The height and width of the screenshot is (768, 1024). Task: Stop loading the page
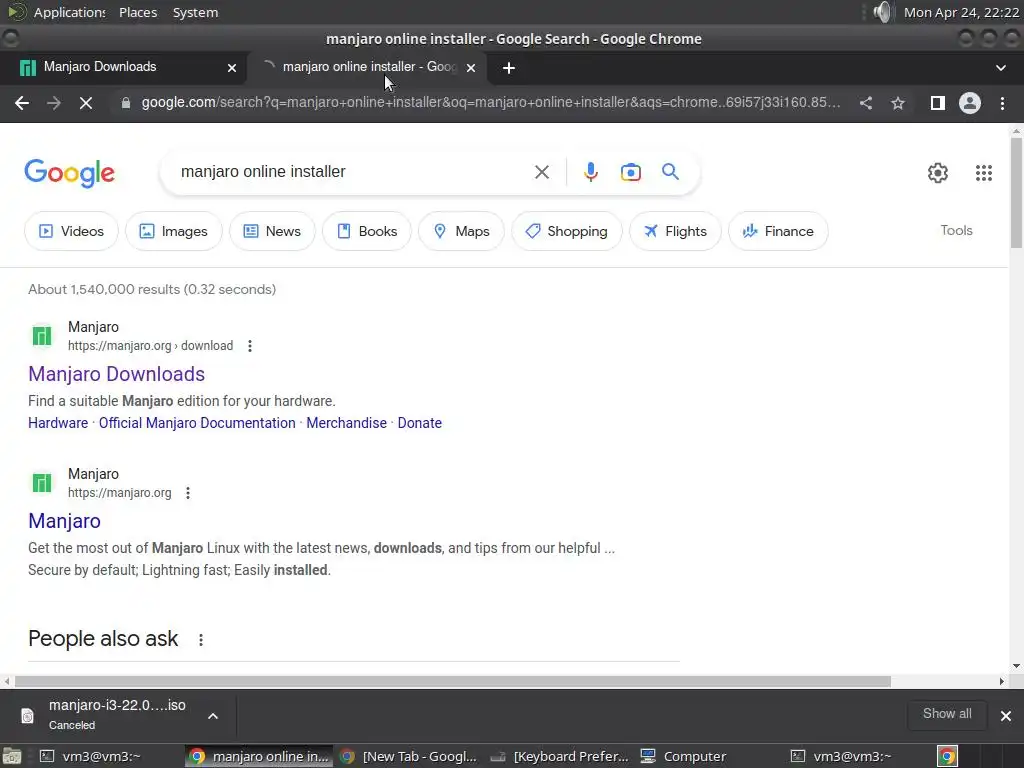point(86,103)
